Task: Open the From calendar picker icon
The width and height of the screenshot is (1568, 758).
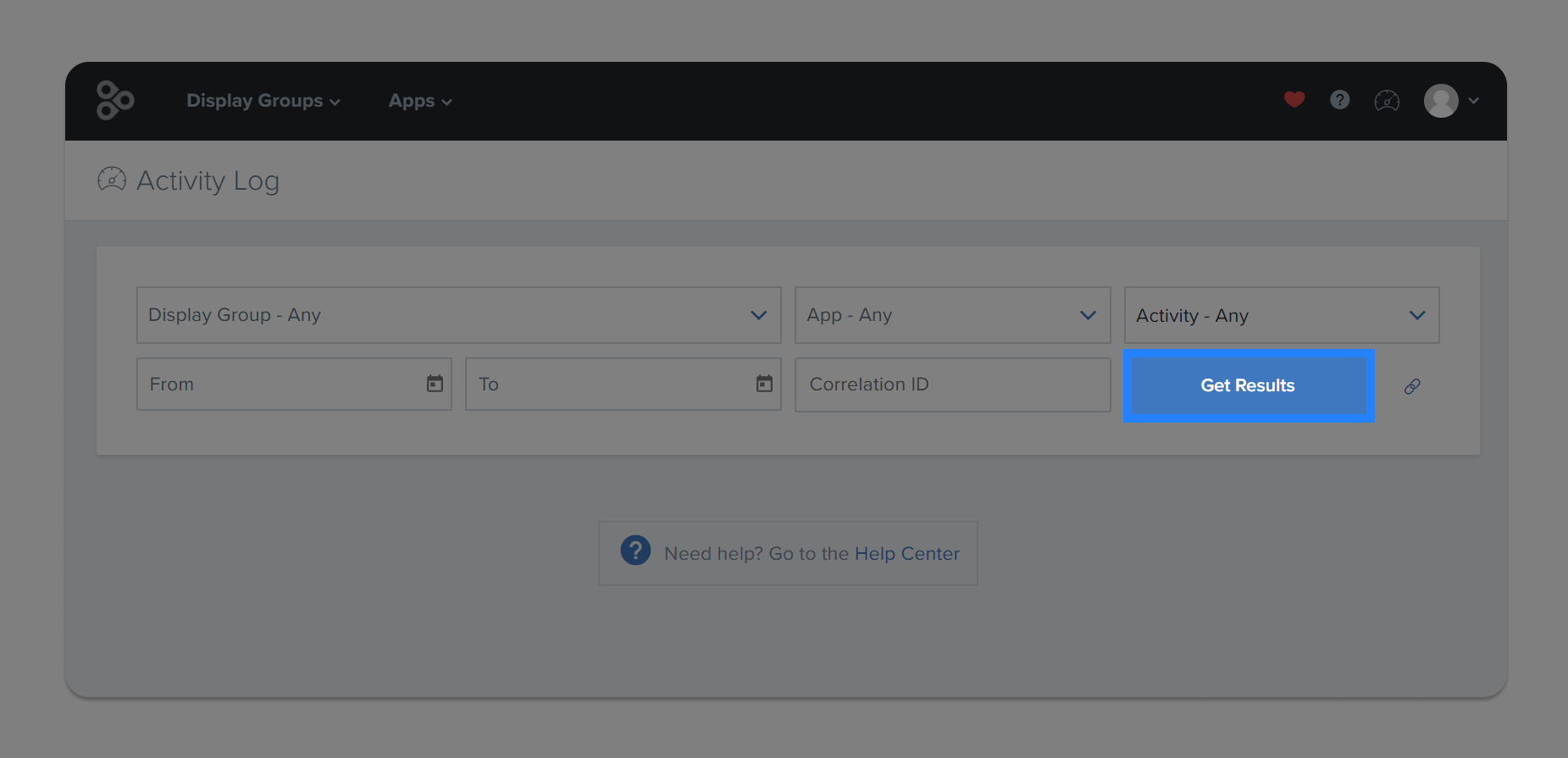Action: [x=435, y=384]
